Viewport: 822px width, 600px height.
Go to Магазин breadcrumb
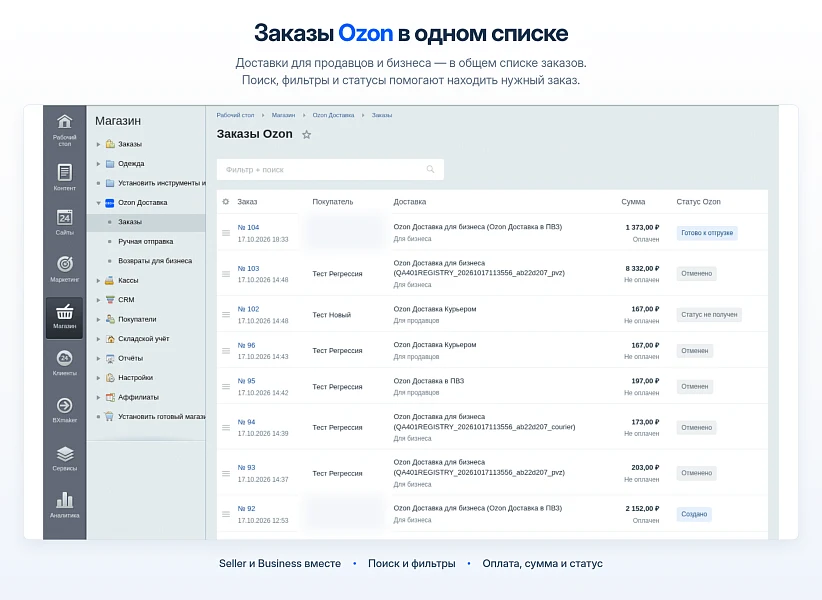[x=283, y=115]
